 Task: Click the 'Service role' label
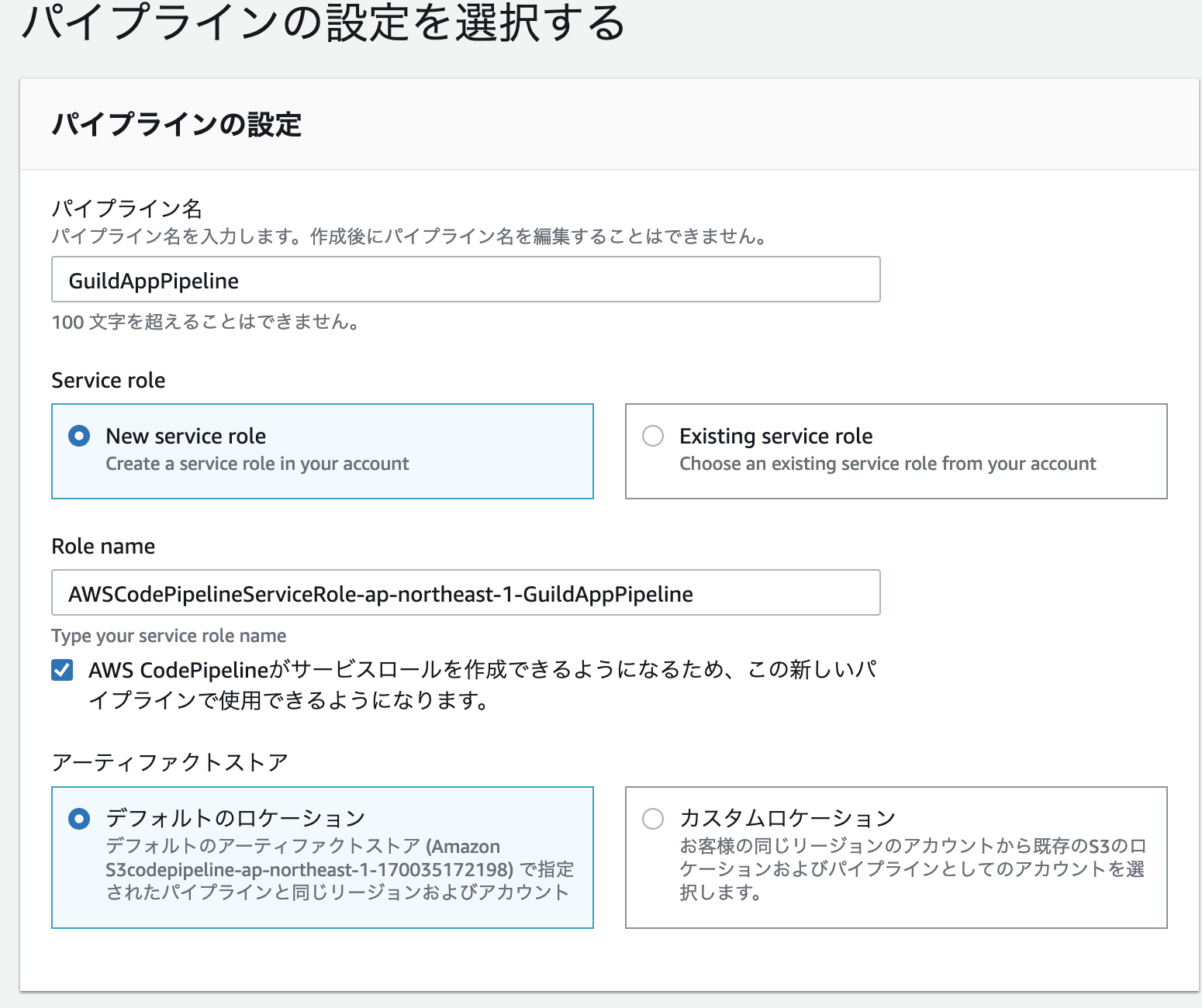coord(108,381)
